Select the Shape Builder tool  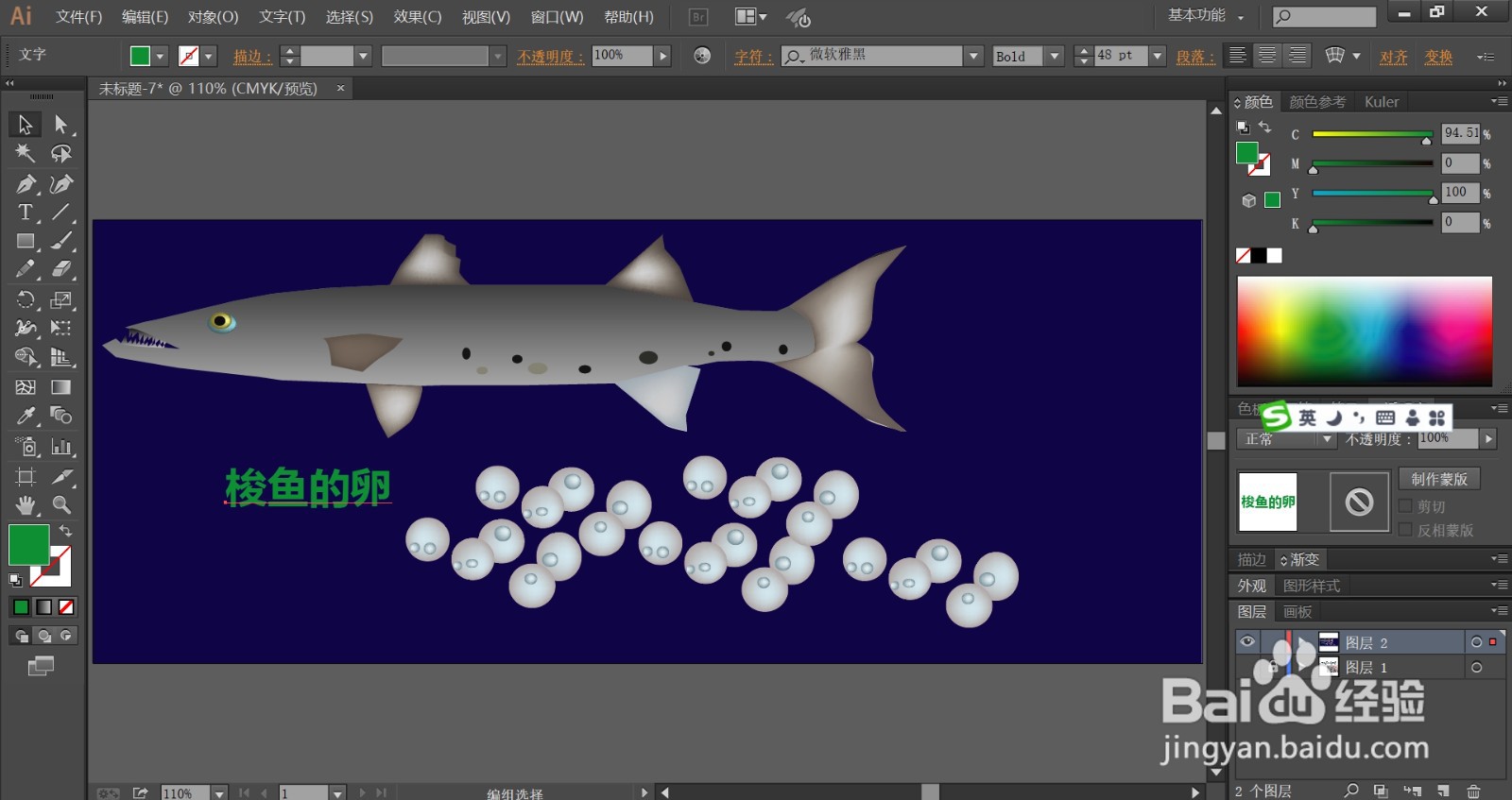point(26,357)
